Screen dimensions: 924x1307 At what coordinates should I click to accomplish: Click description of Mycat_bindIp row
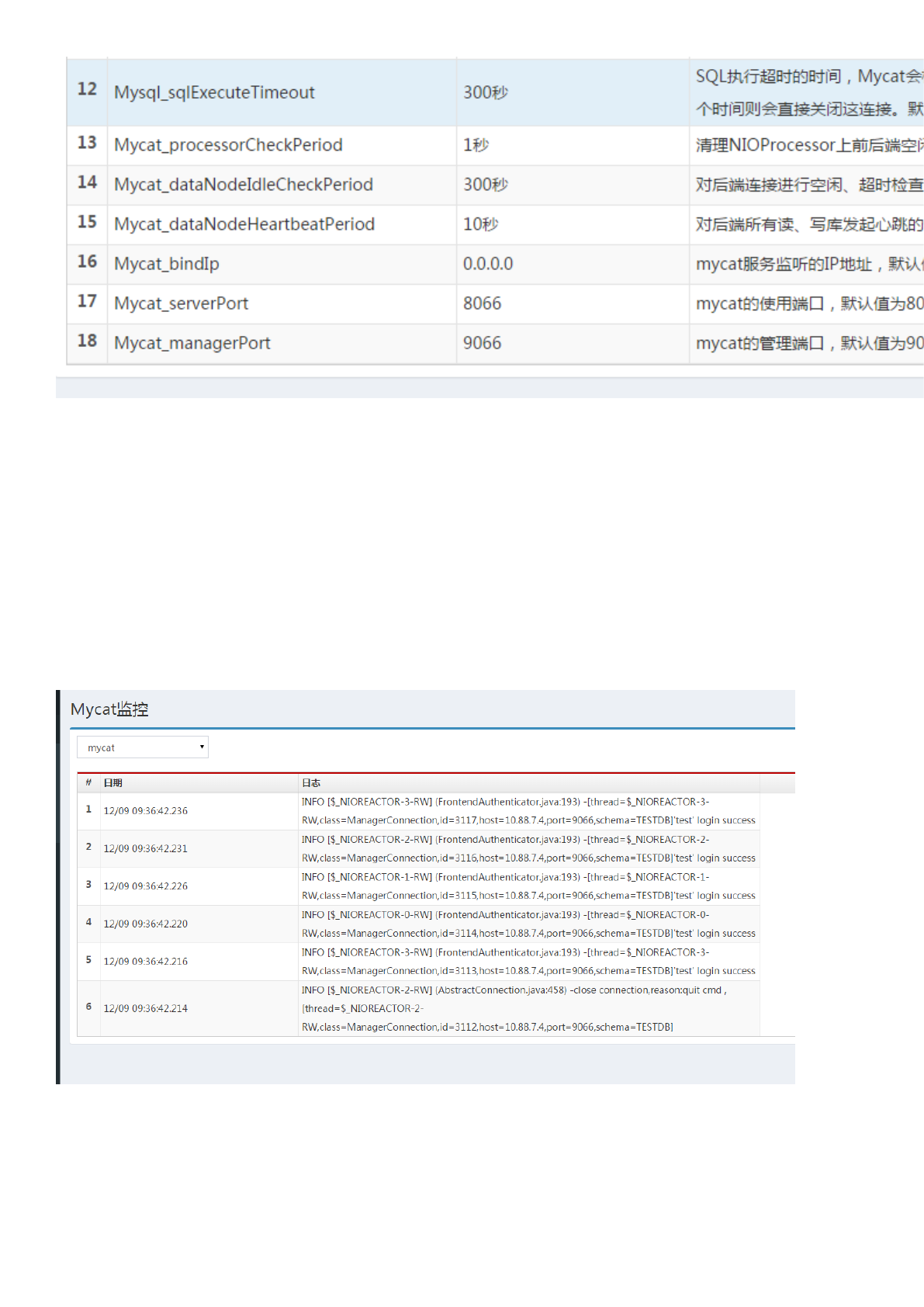click(809, 264)
